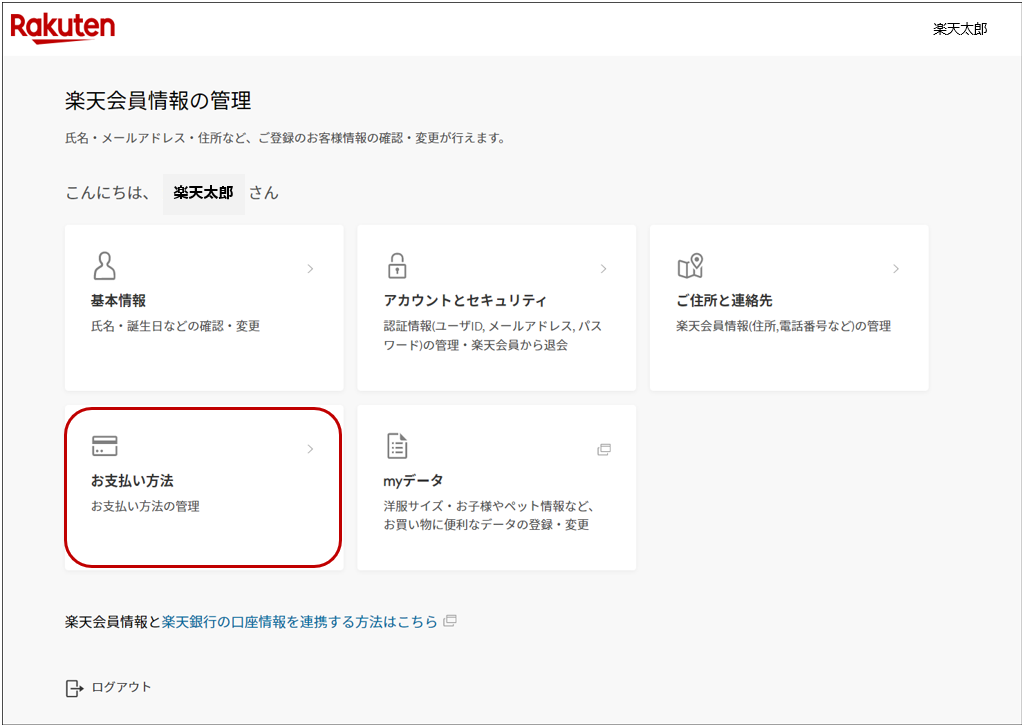This screenshot has width=1025, height=727.
Task: Click the logout door icon
Action: tap(75, 688)
